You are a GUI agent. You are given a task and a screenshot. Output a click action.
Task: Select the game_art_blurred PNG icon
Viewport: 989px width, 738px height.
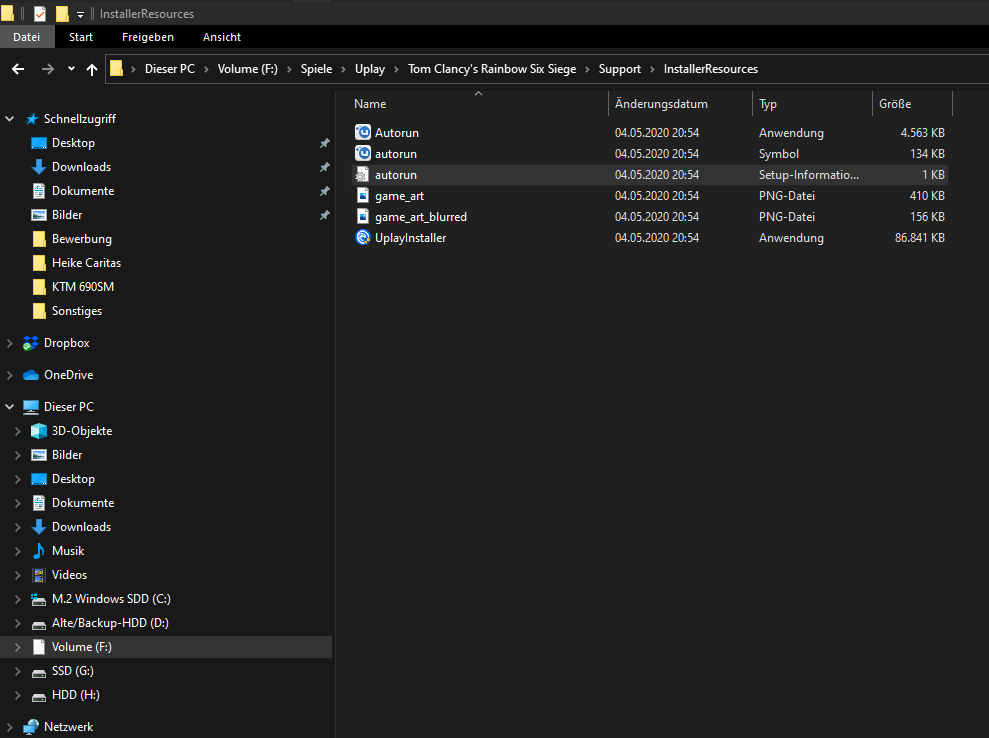tap(363, 216)
